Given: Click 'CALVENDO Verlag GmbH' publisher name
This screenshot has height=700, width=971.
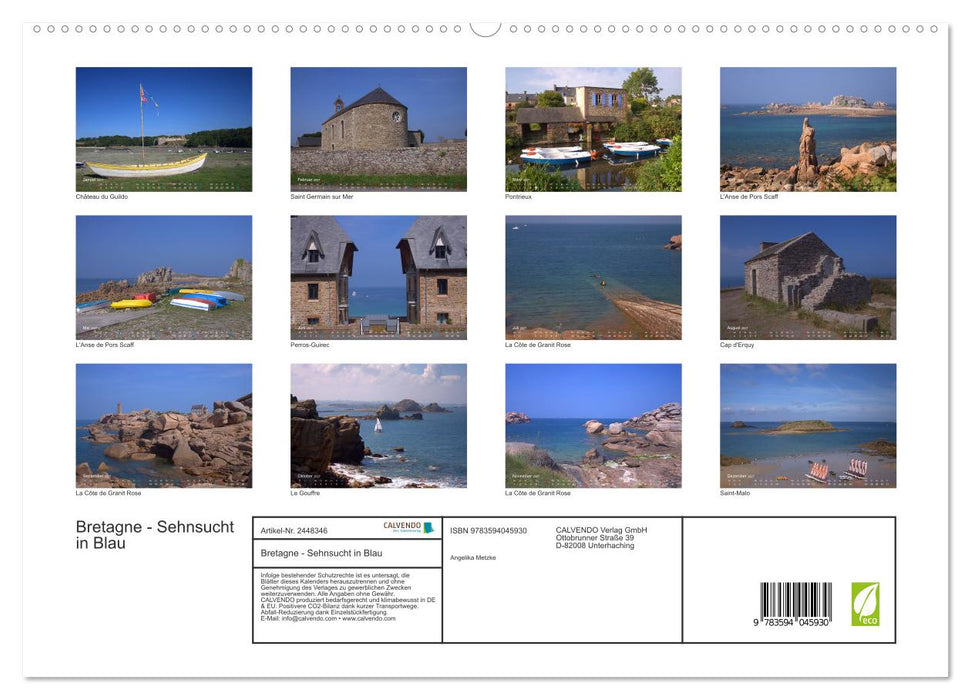Looking at the screenshot, I should pos(601,530).
